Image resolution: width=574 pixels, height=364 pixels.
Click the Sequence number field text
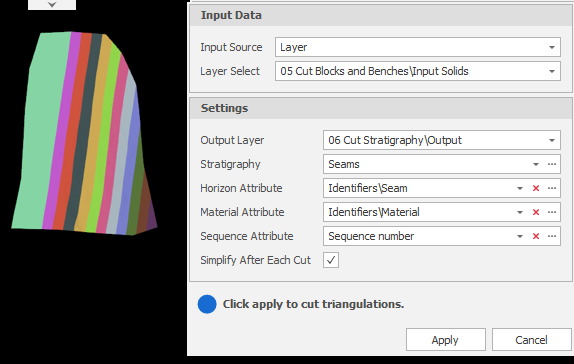[x=371, y=236]
